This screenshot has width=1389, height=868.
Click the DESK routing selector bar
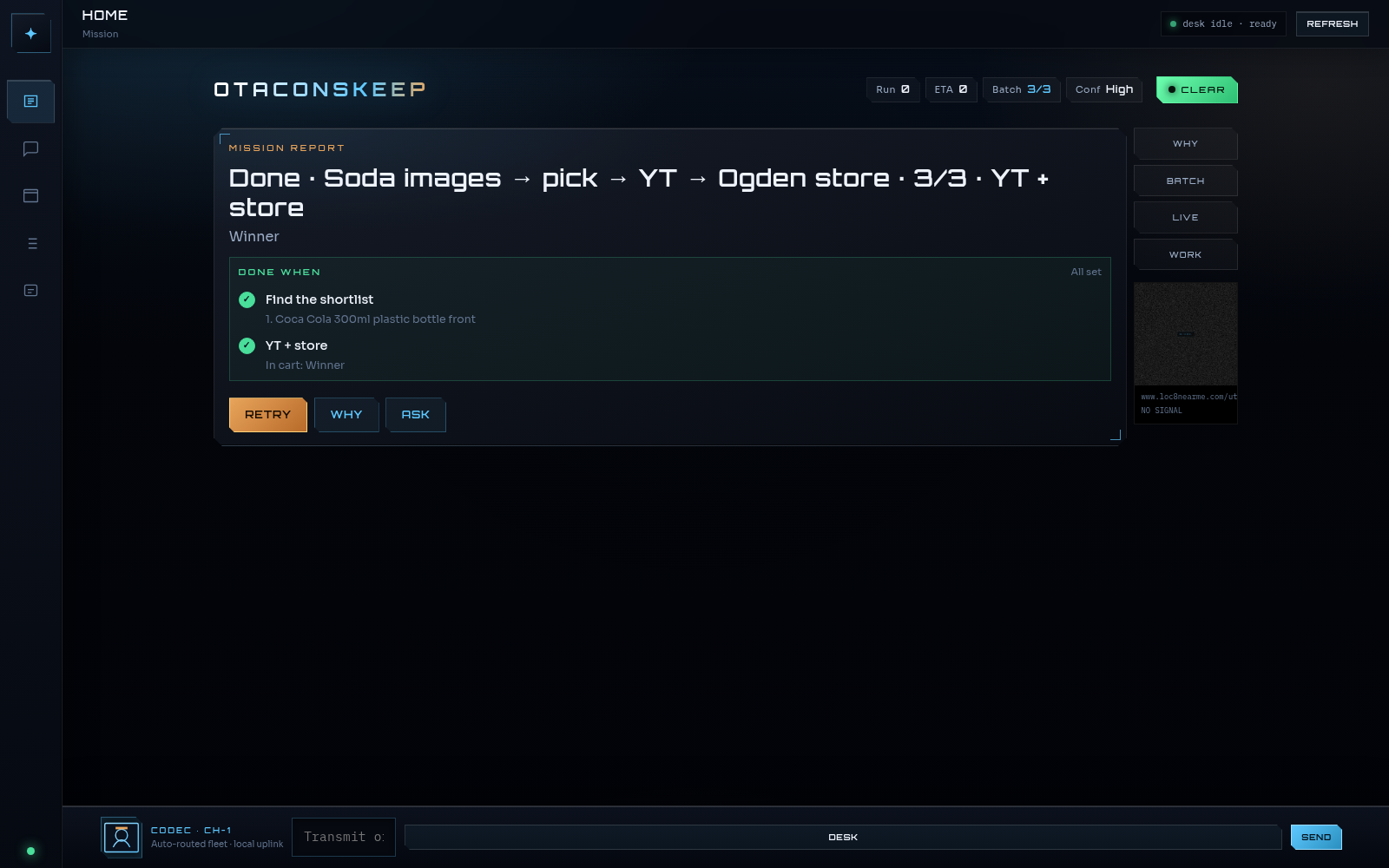click(842, 837)
